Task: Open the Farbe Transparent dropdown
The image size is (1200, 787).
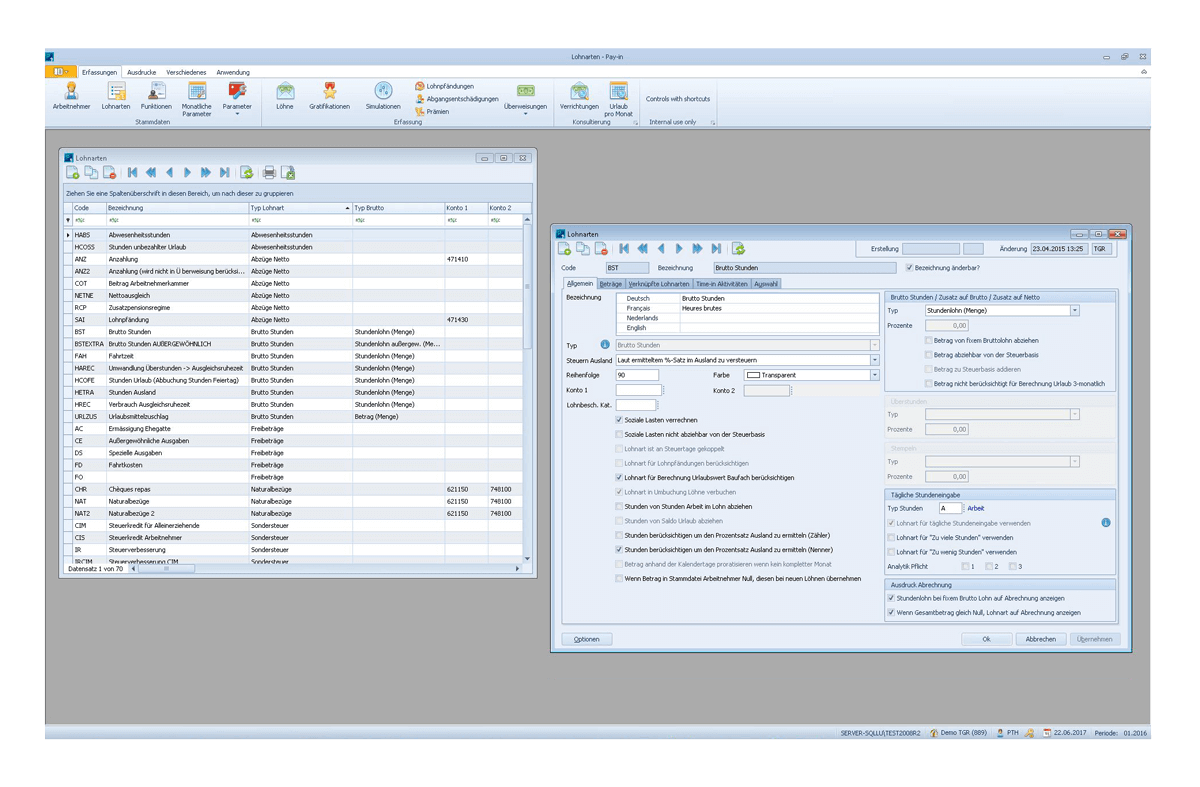Action: [x=874, y=375]
